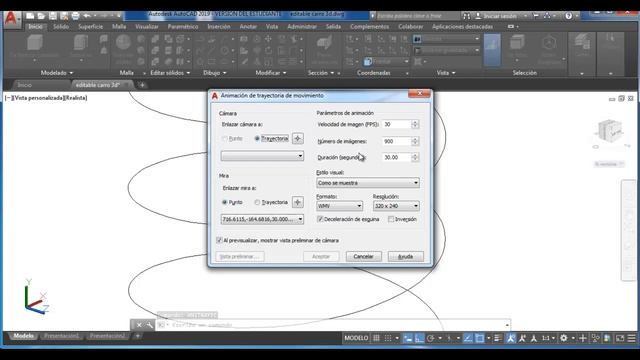The height and width of the screenshot is (360, 640).
Task: Toggle clean screen in status bar
Action: (x=620, y=338)
